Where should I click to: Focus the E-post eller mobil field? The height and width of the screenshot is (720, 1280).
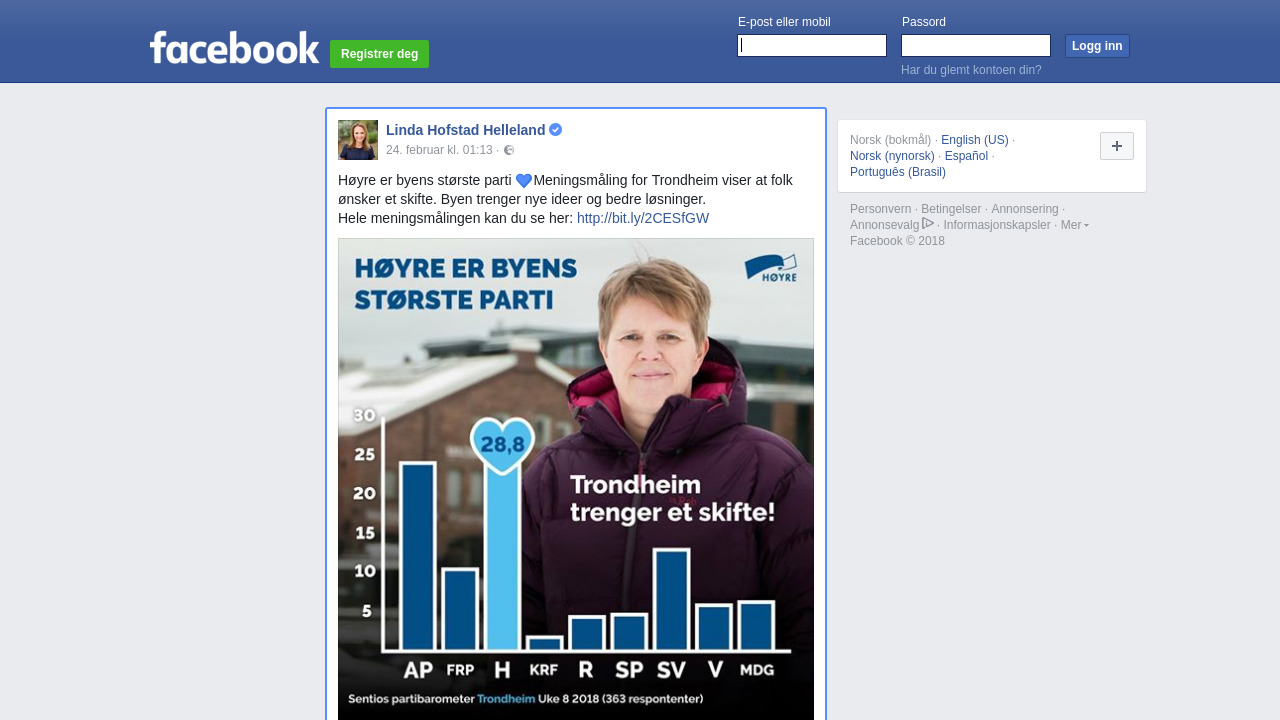click(812, 46)
